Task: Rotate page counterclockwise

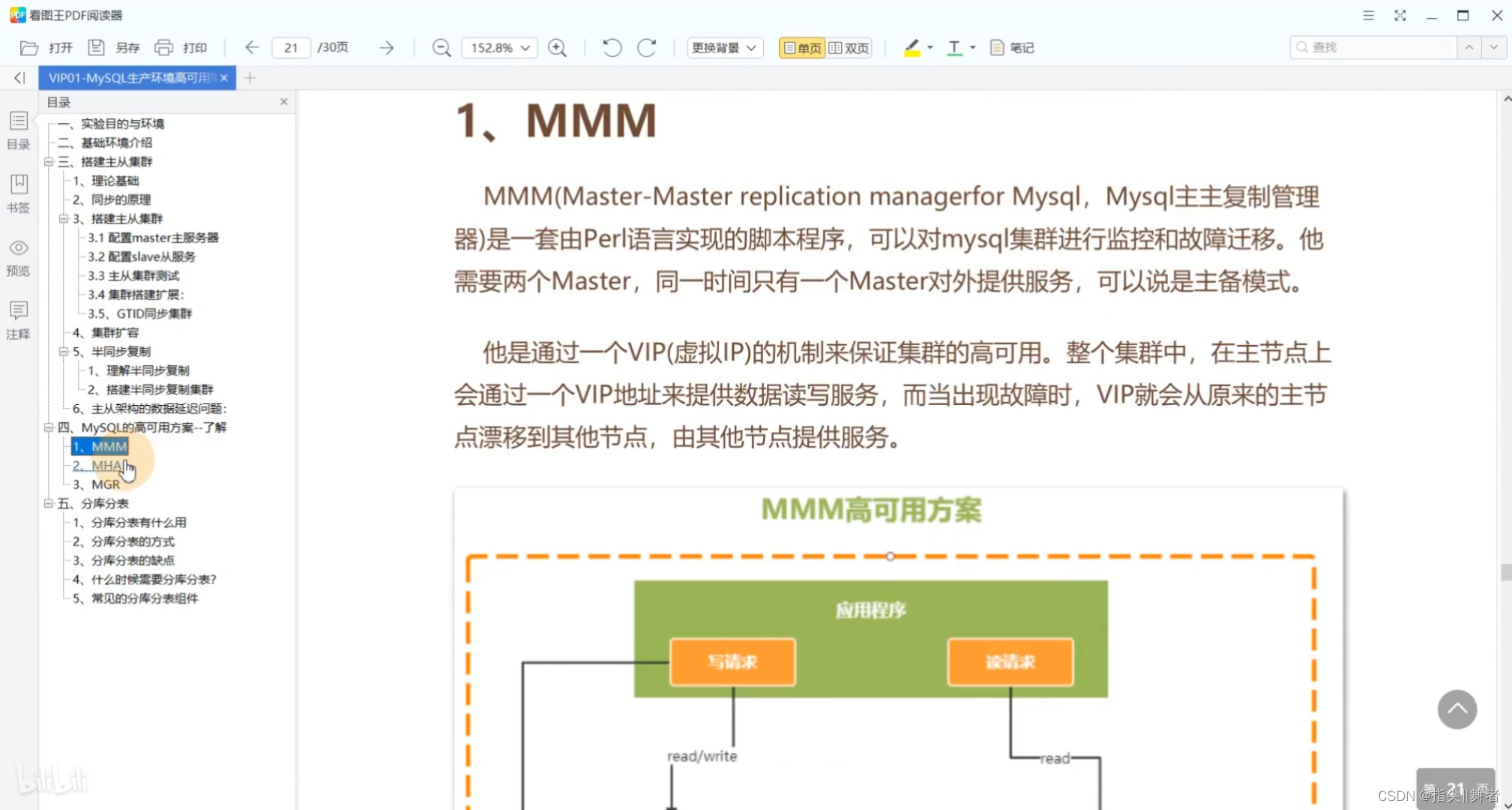Action: pos(612,48)
